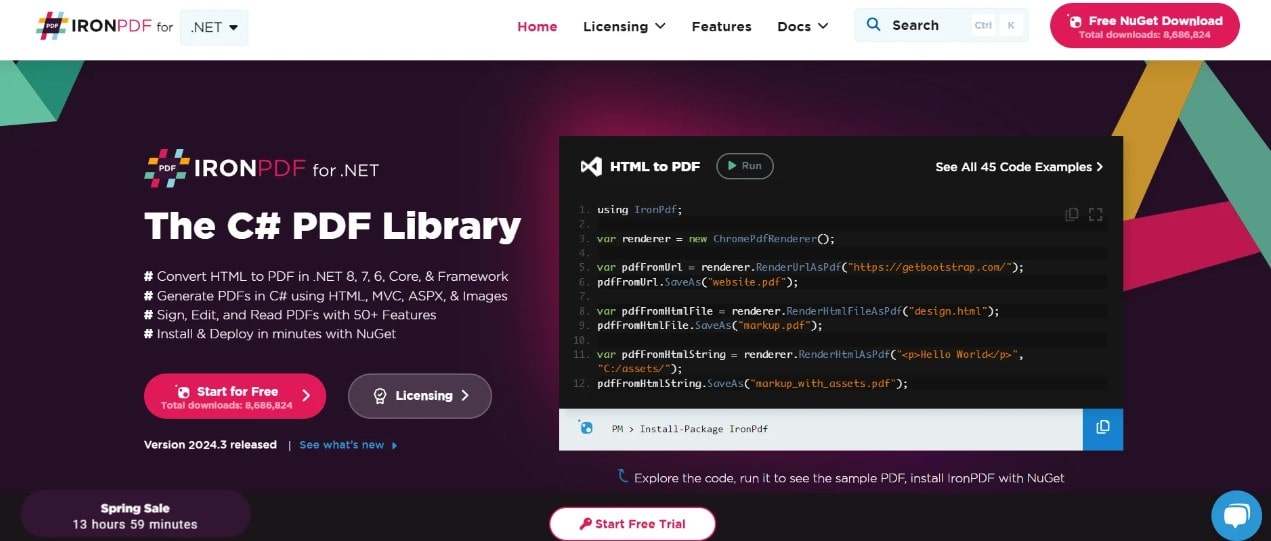The height and width of the screenshot is (541, 1271).
Task: Copy the Install-Package command
Action: pyautogui.click(x=1103, y=428)
